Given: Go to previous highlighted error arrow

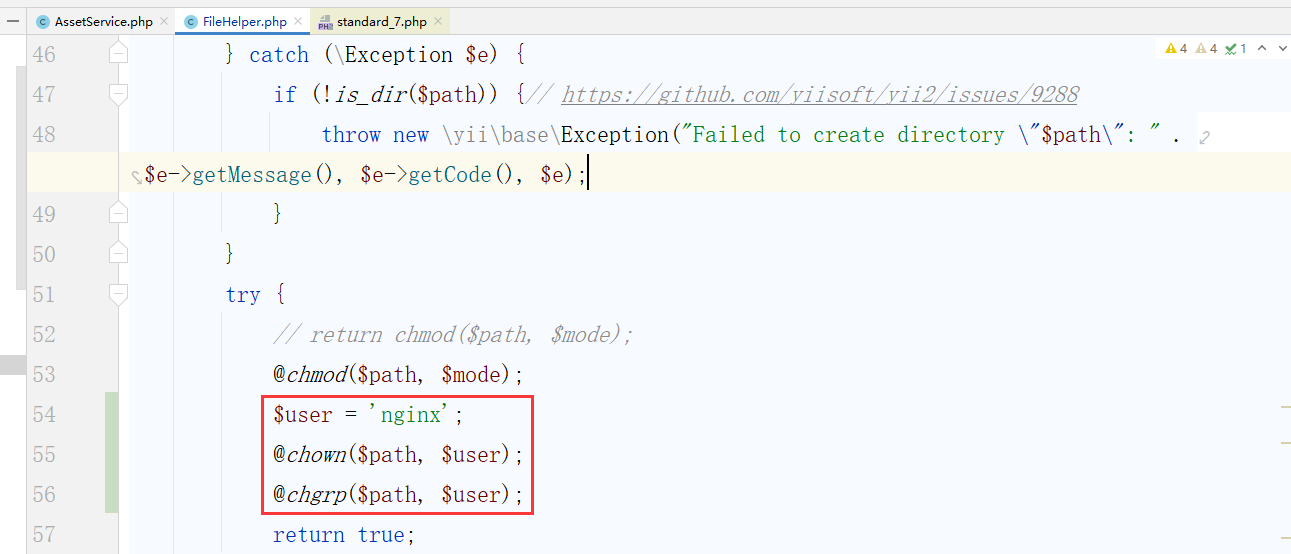Looking at the screenshot, I should (1261, 48).
